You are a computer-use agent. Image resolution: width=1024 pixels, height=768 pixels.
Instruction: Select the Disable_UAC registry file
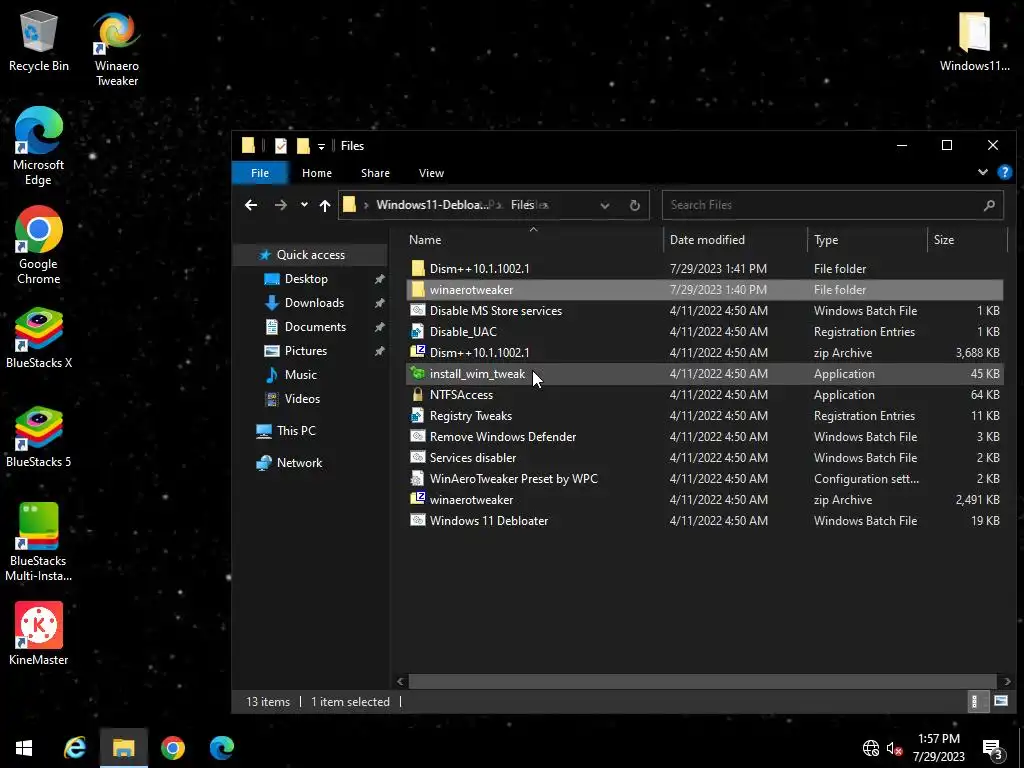[704, 332]
